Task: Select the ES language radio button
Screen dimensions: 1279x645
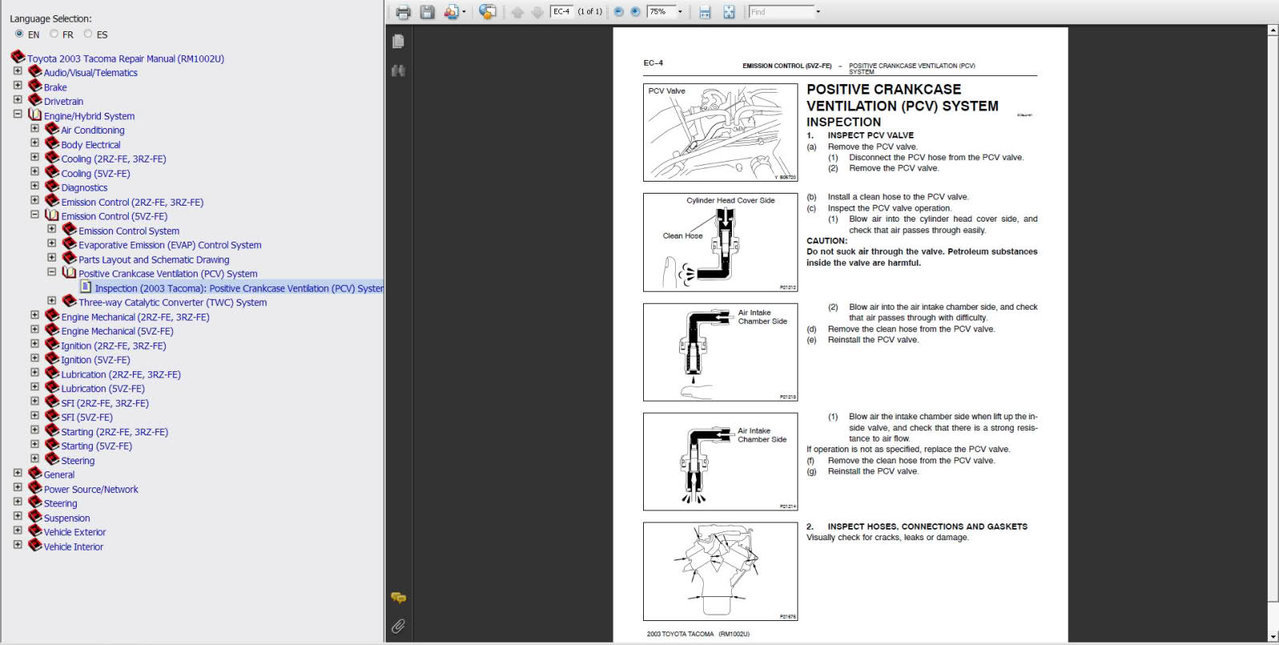Action: (x=88, y=34)
